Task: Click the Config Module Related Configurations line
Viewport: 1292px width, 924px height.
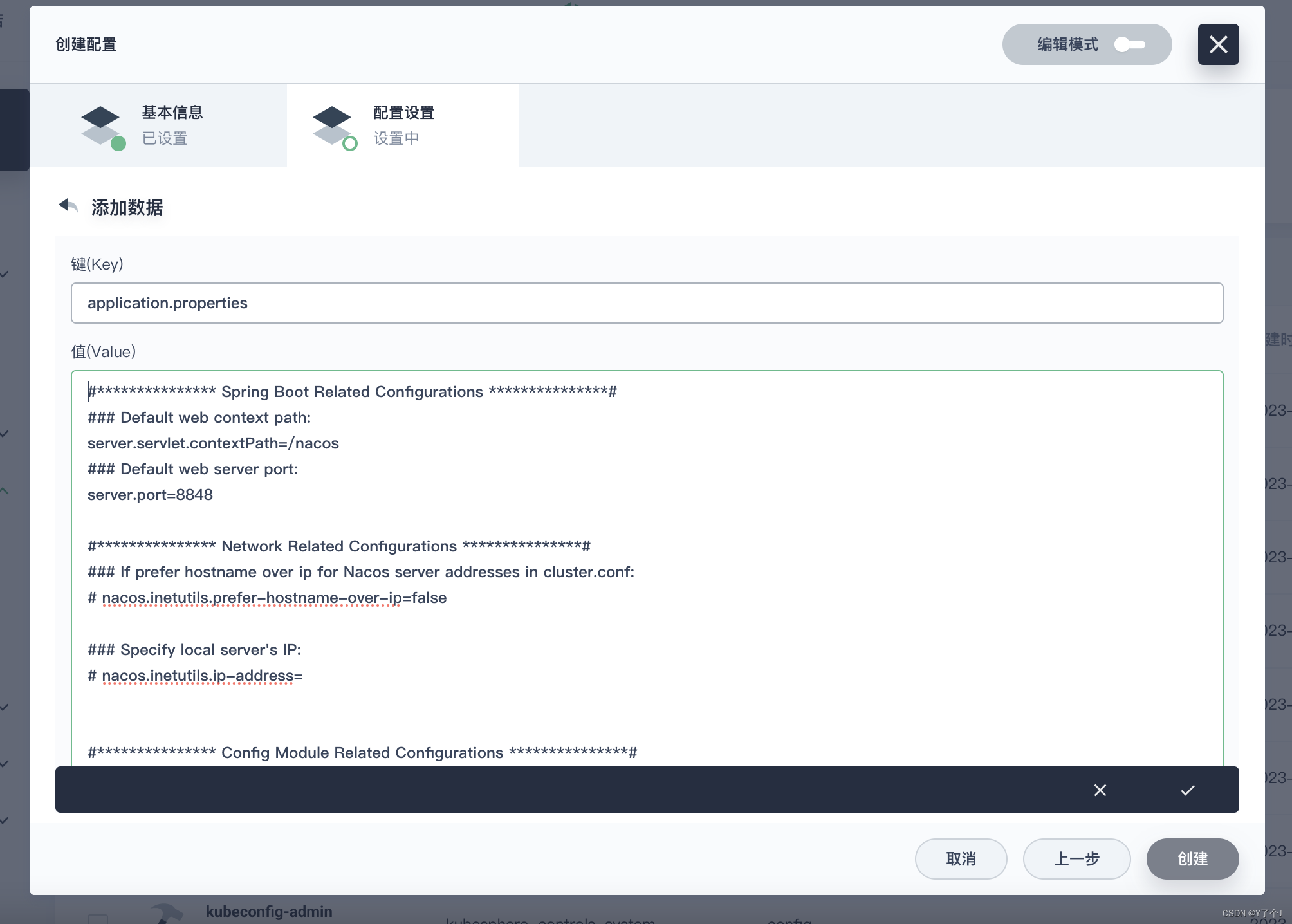Action: (x=362, y=753)
